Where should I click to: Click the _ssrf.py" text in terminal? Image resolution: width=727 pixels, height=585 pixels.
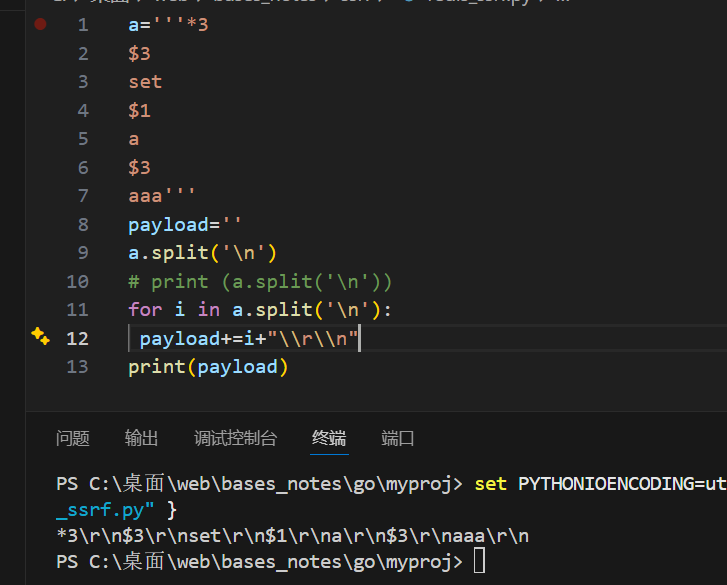click(x=105, y=510)
